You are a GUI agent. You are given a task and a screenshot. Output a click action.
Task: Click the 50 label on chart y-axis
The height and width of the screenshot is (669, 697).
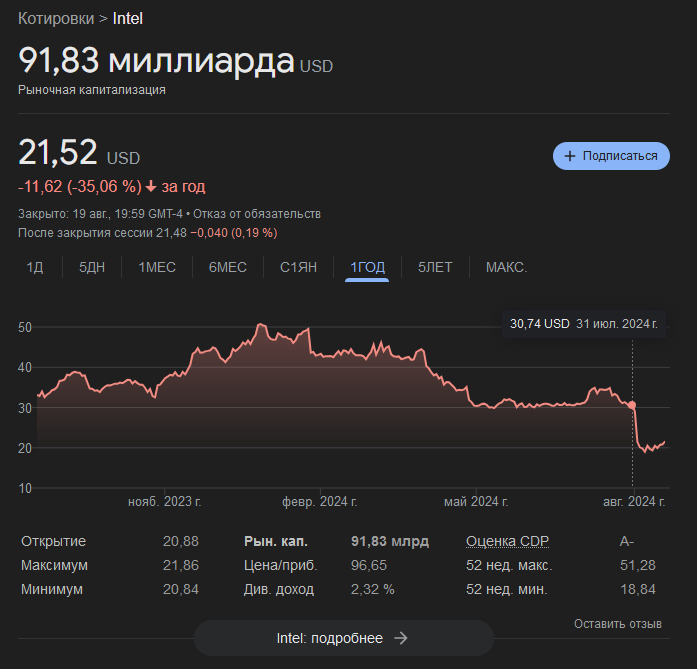click(25, 328)
